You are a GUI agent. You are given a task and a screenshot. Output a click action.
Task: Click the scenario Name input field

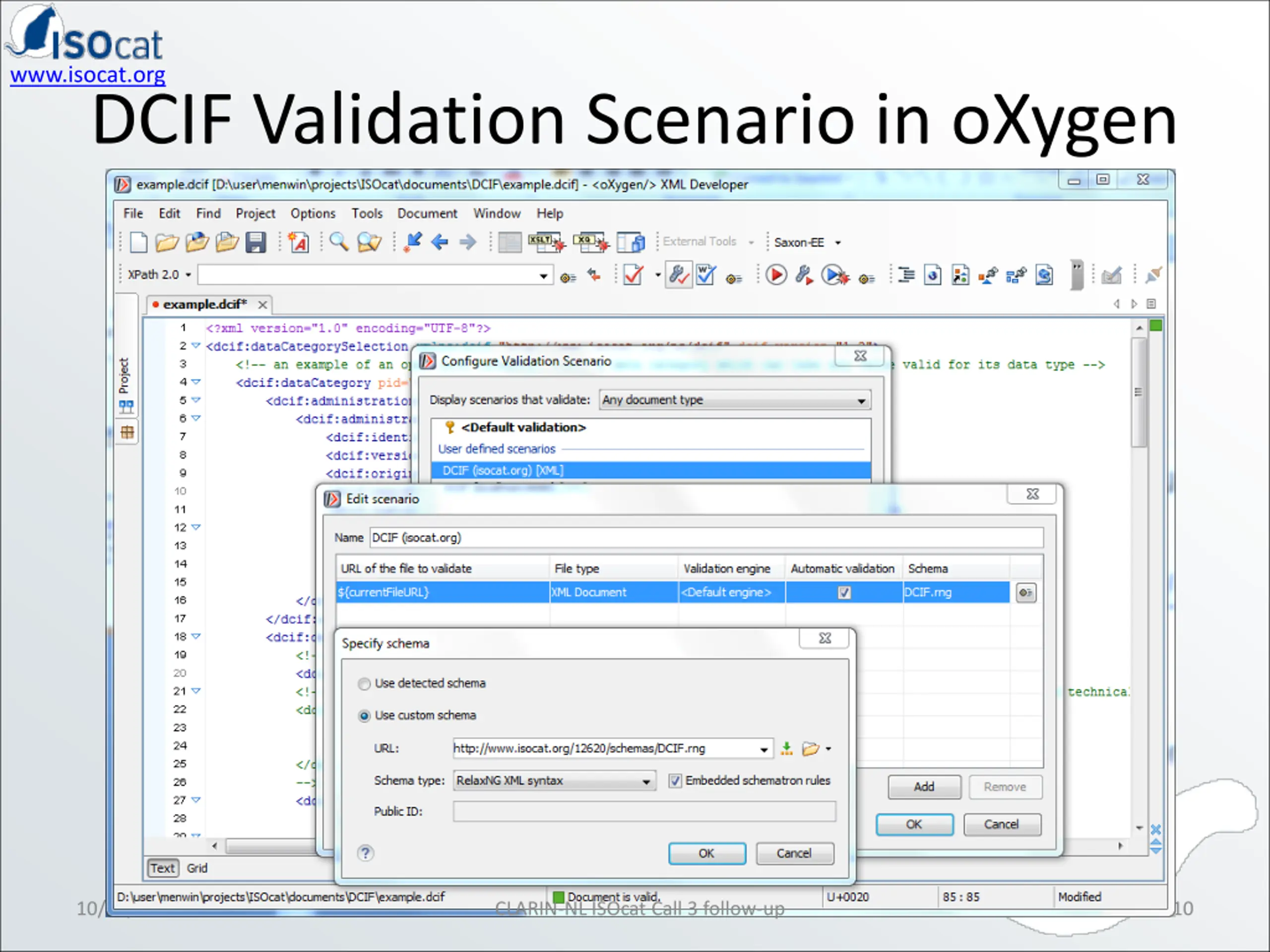pos(706,537)
